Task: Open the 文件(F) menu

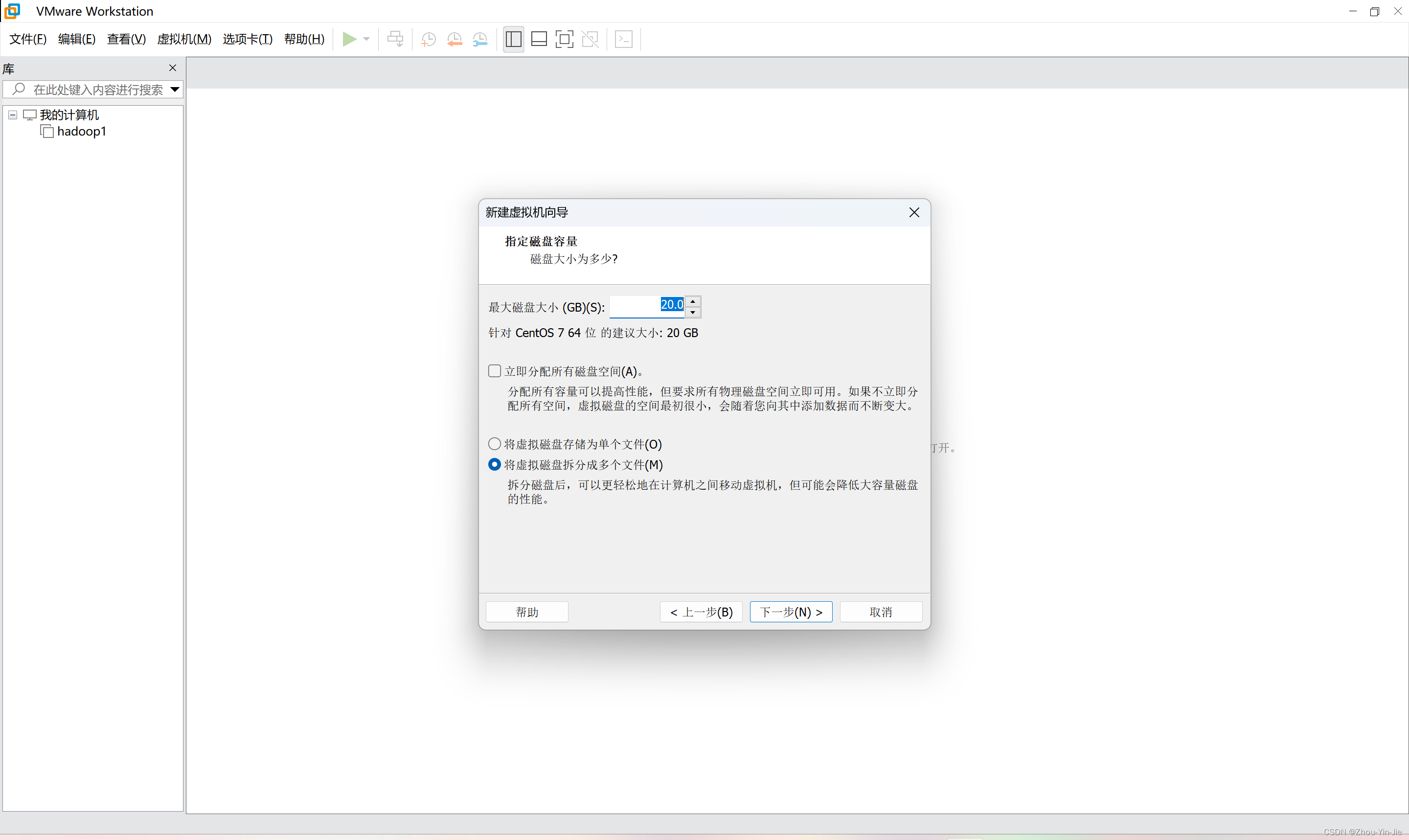Action: pos(28,39)
